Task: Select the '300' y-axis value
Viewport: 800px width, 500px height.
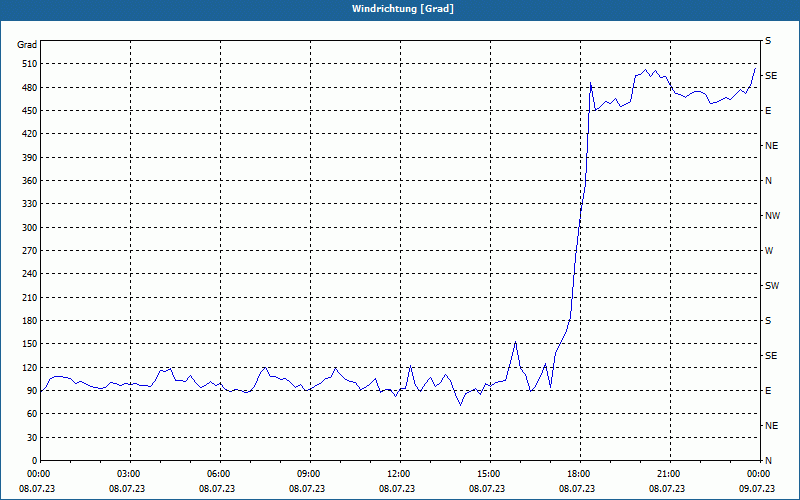Action: click(30, 228)
